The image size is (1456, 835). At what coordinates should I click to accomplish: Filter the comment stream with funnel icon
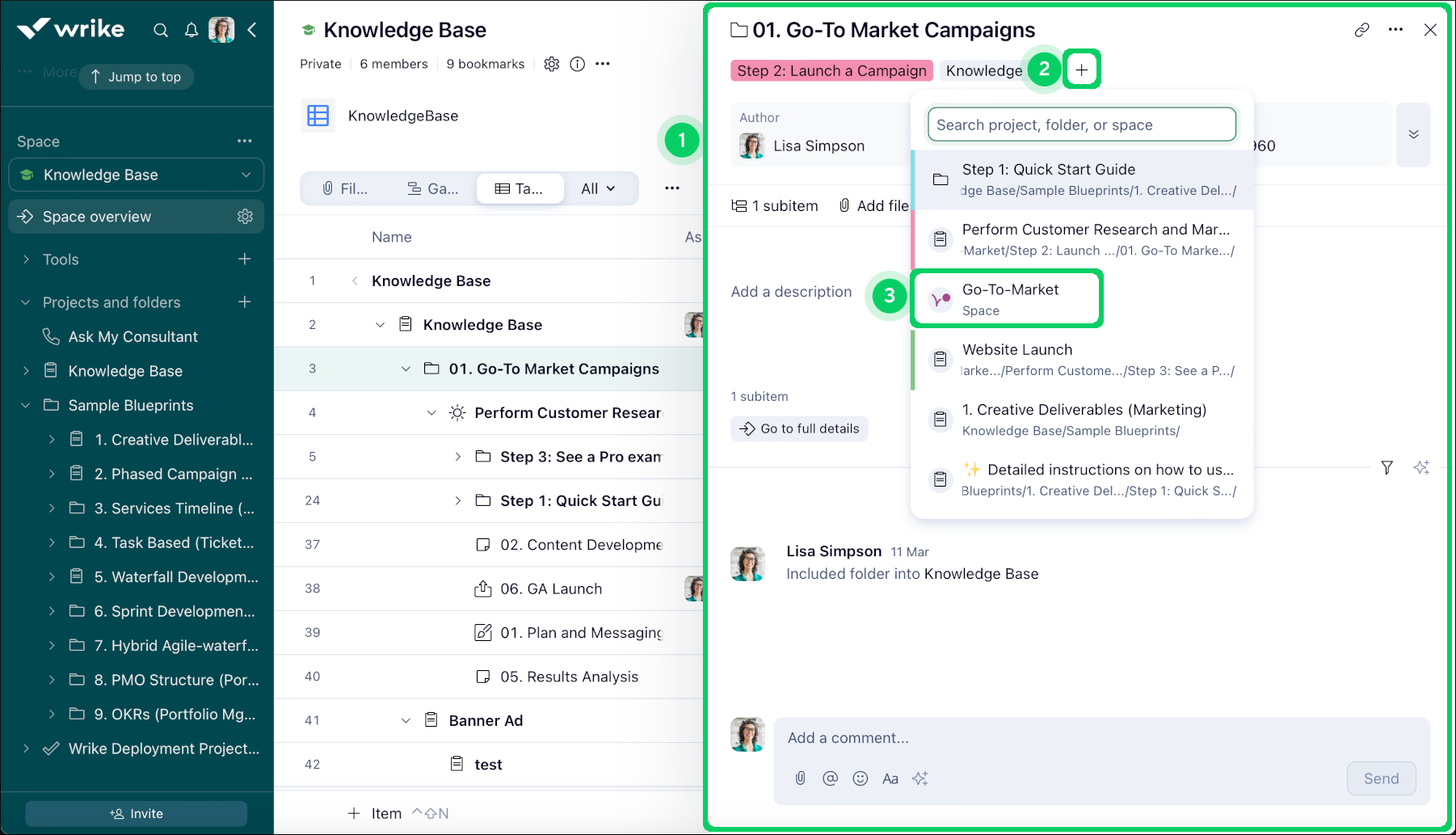1387,467
